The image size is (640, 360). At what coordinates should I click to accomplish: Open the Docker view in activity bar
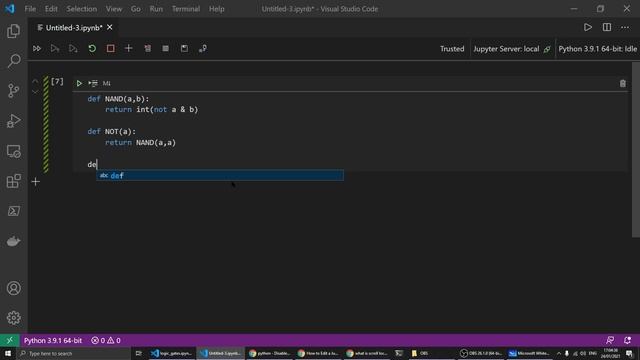[13, 241]
